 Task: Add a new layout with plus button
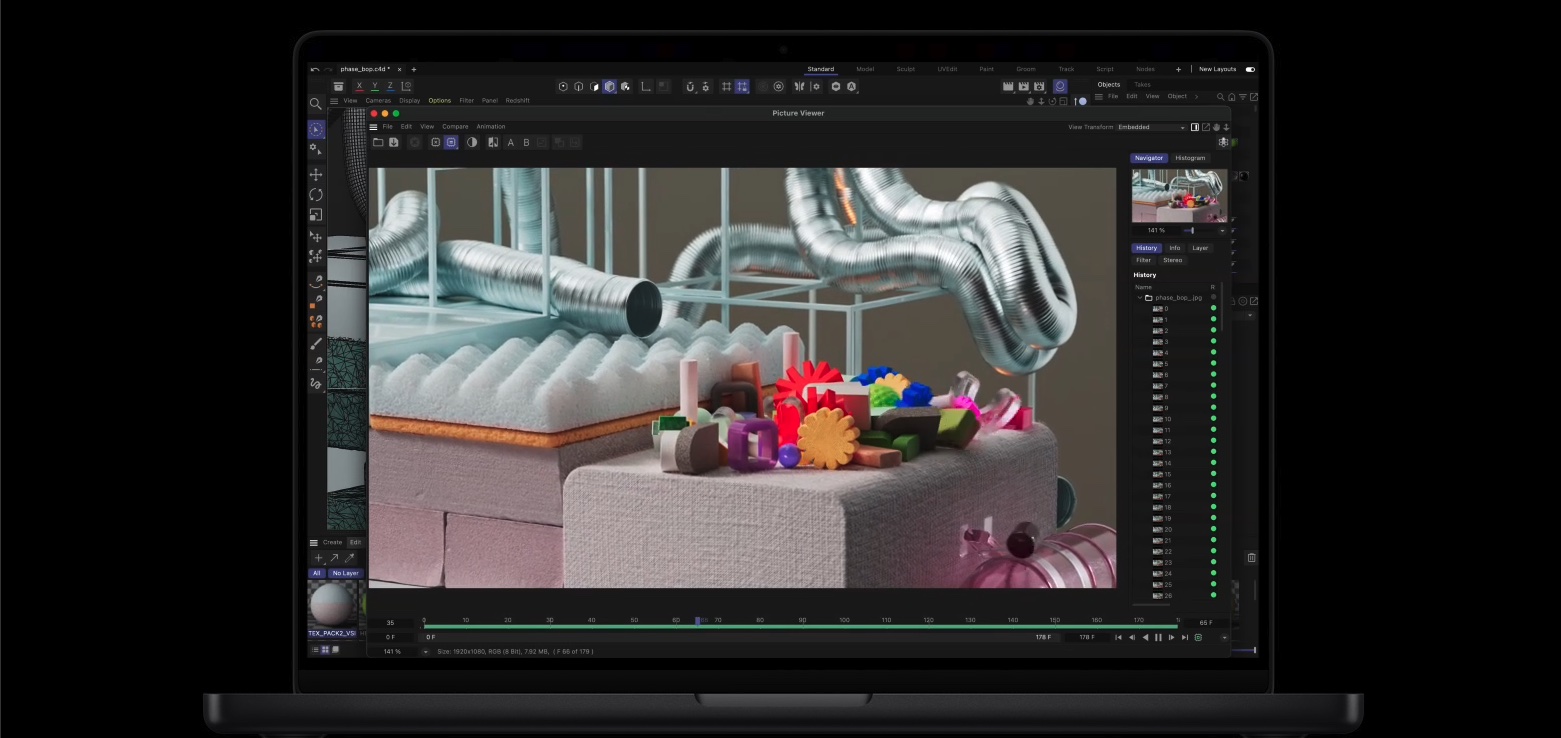(x=1178, y=69)
